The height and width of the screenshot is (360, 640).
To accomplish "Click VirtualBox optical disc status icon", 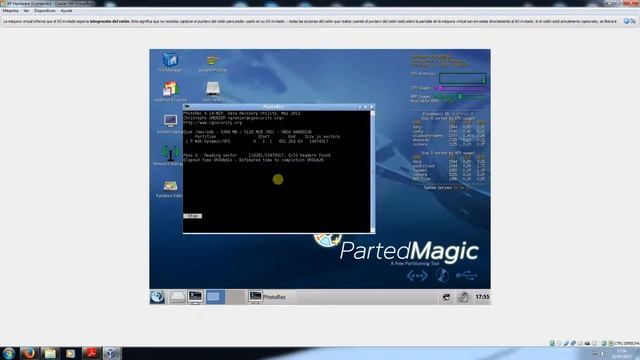I will tap(559, 344).
